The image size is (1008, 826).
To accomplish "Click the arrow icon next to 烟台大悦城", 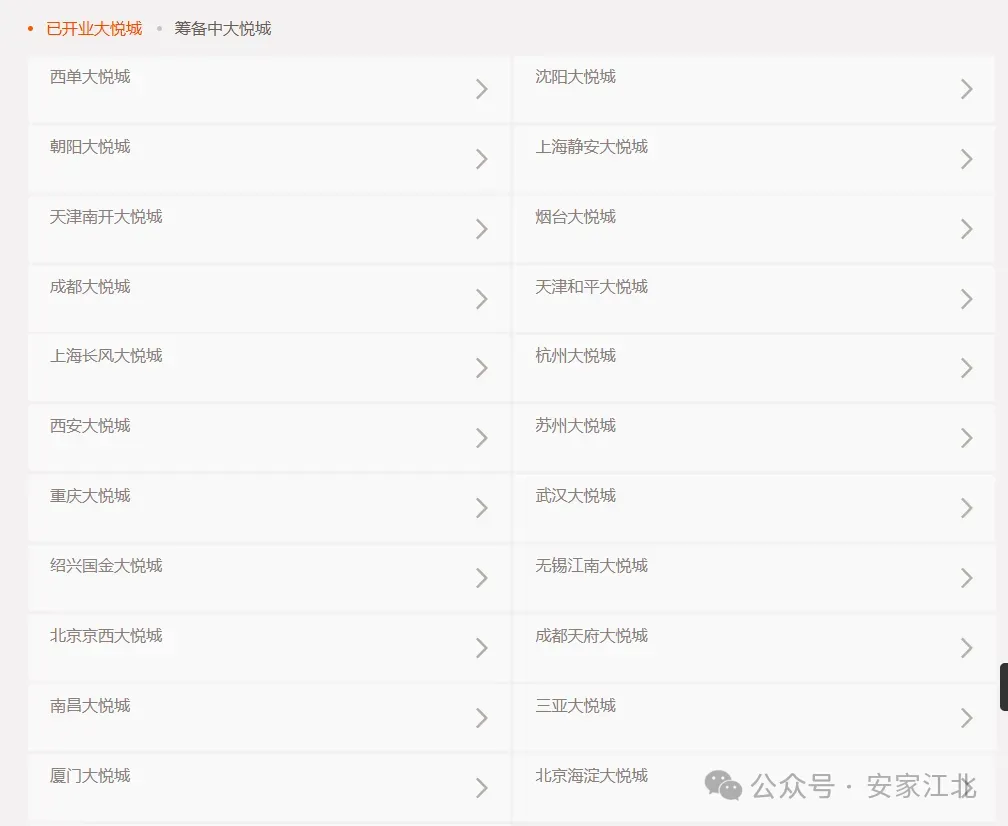I will 966,229.
